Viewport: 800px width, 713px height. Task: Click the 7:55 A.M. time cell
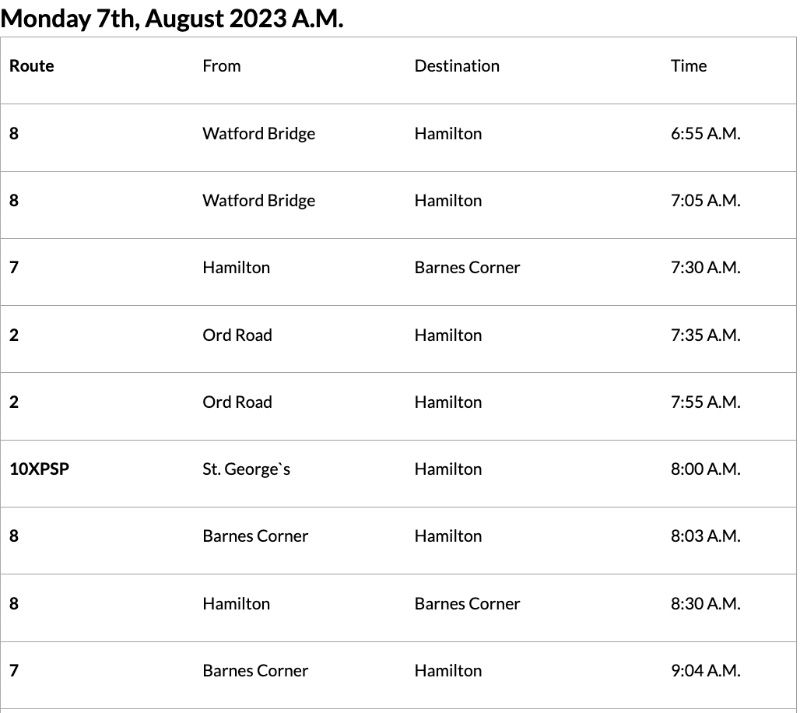tap(705, 402)
